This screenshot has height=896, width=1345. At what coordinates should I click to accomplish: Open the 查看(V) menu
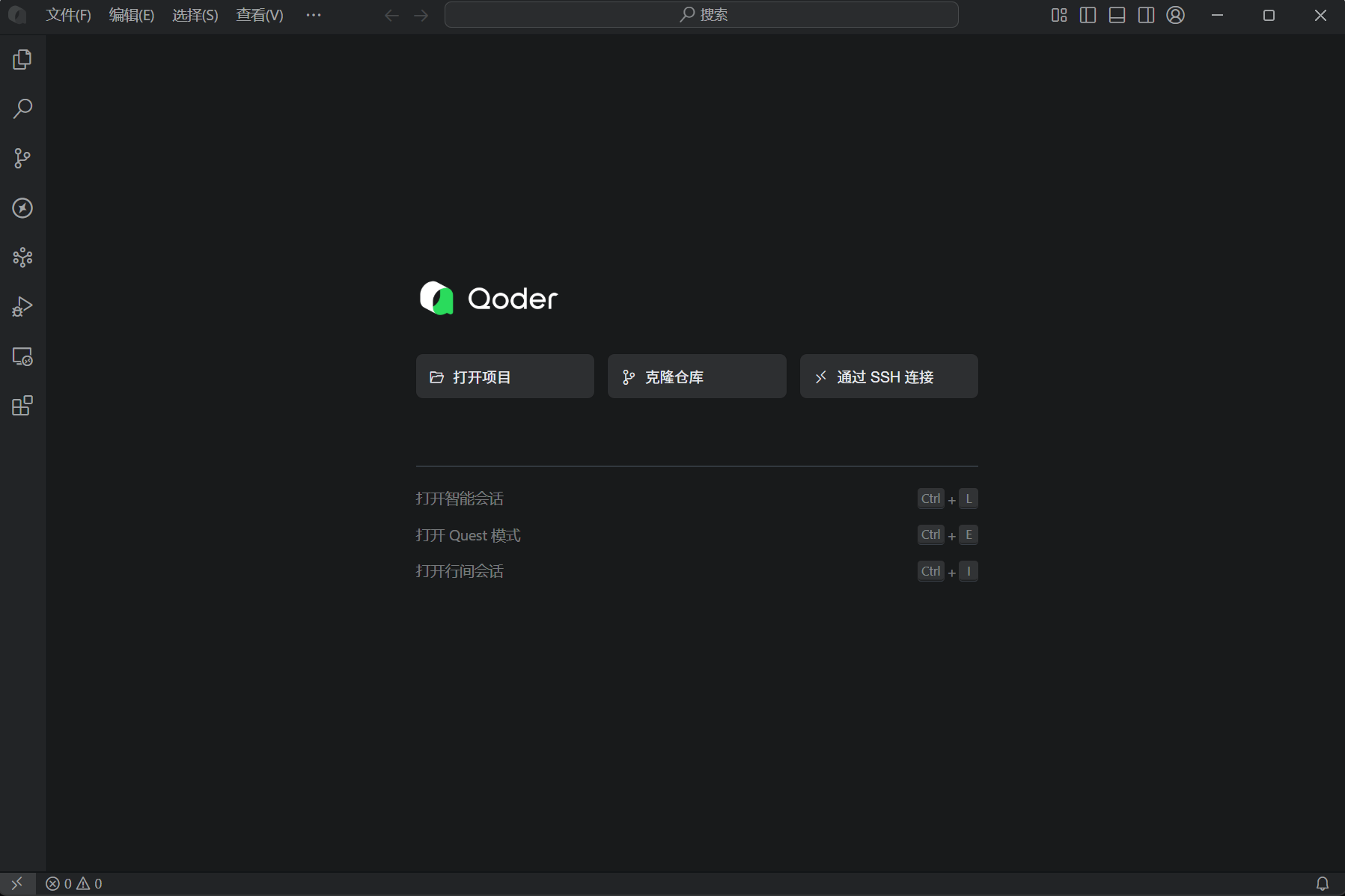point(259,14)
